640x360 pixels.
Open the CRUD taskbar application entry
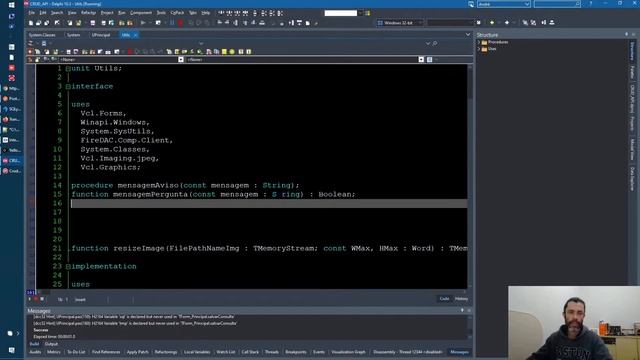12,161
